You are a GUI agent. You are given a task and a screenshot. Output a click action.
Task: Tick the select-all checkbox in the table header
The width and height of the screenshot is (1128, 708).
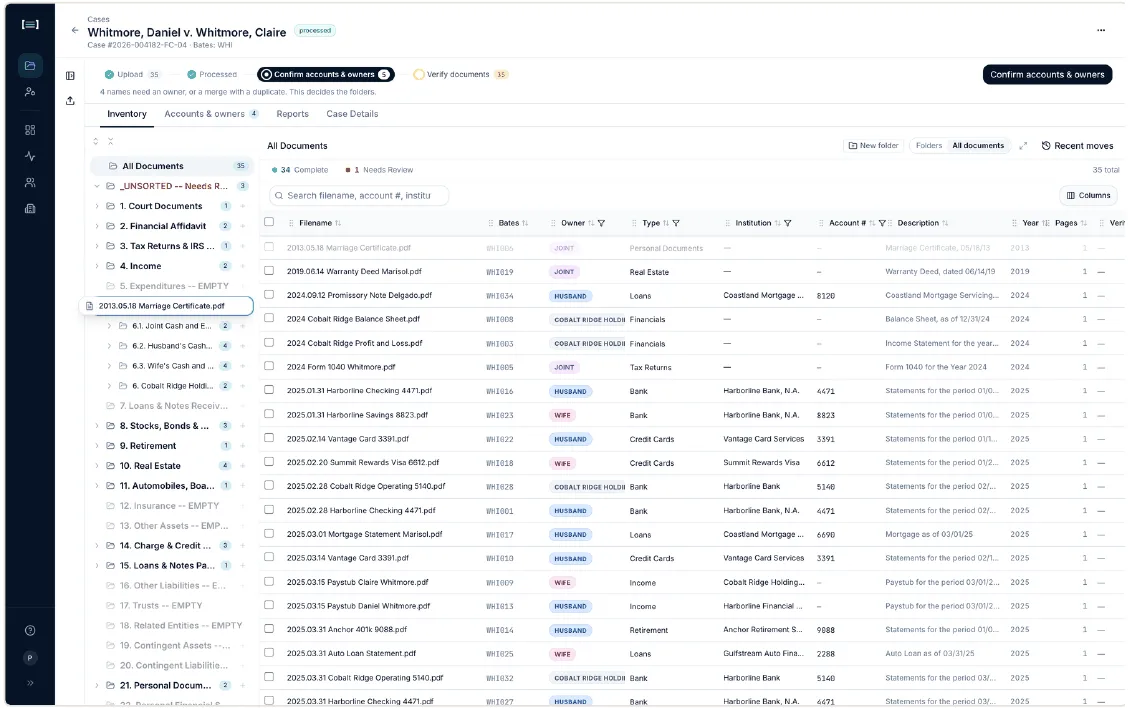pyautogui.click(x=269, y=222)
